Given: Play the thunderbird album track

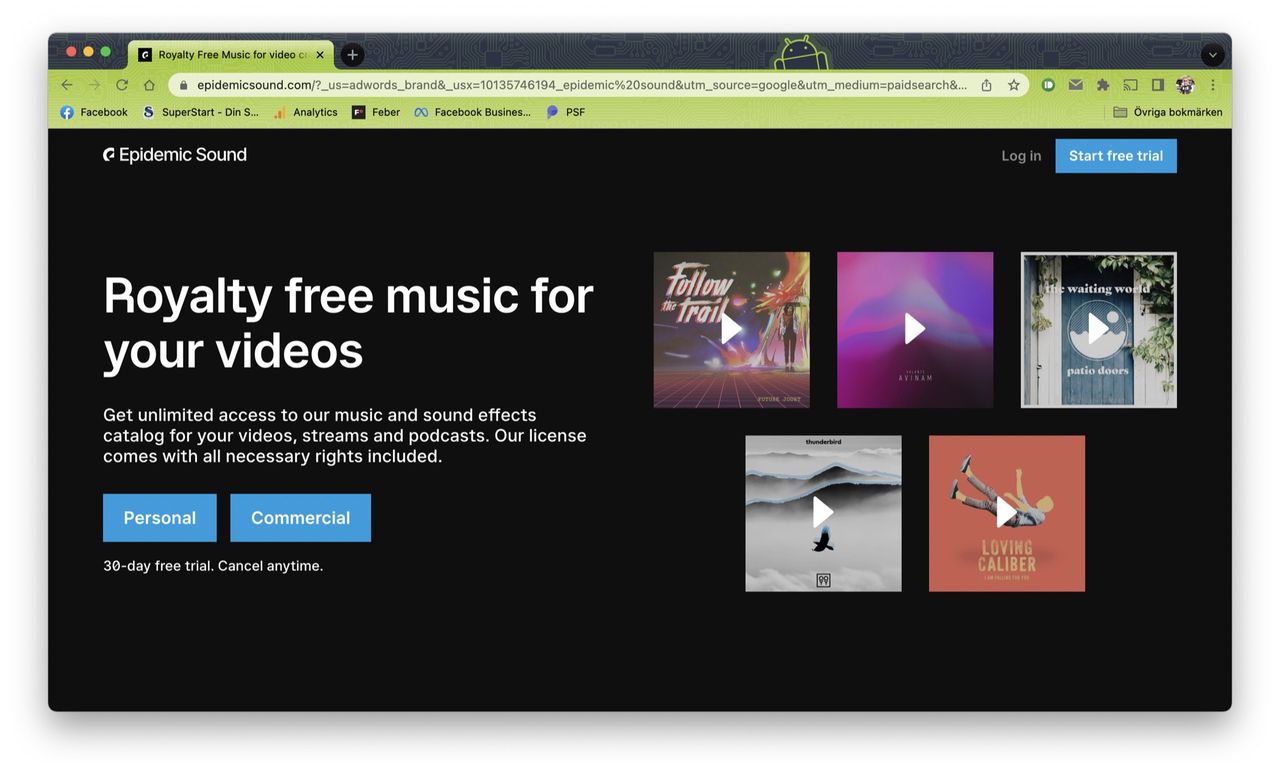Looking at the screenshot, I should pyautogui.click(x=823, y=512).
